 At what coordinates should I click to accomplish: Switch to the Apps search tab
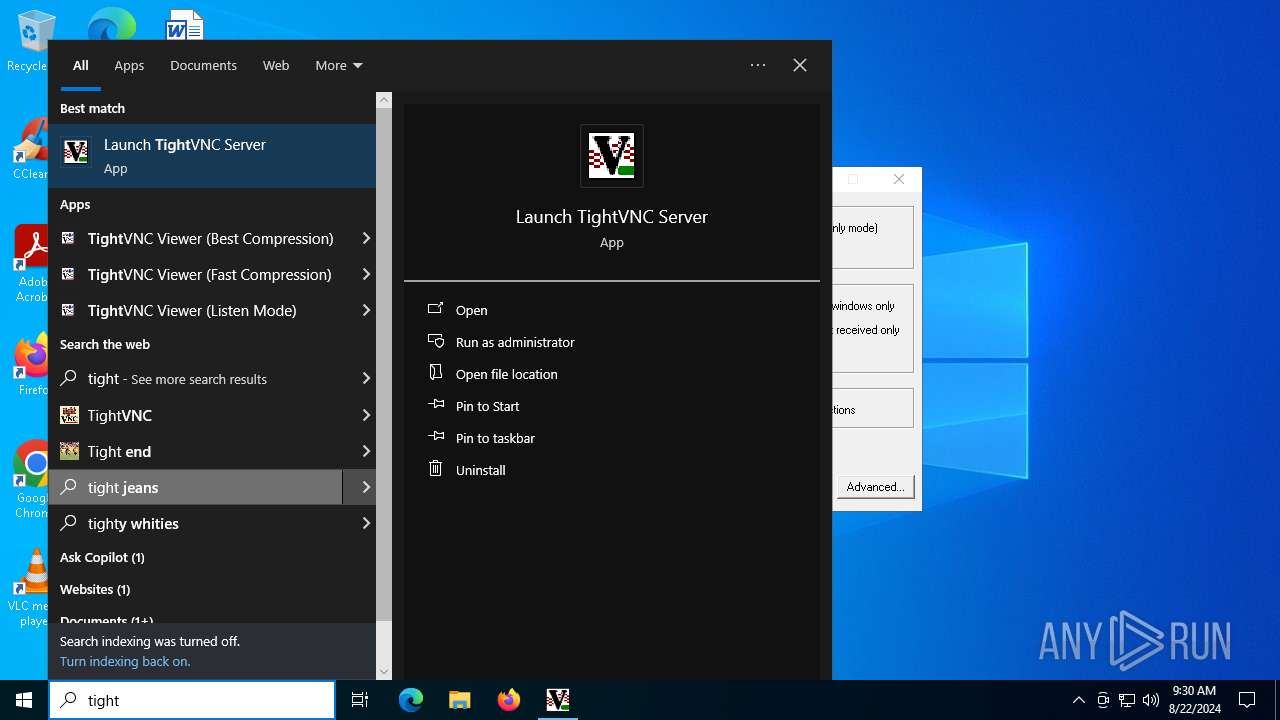click(129, 65)
